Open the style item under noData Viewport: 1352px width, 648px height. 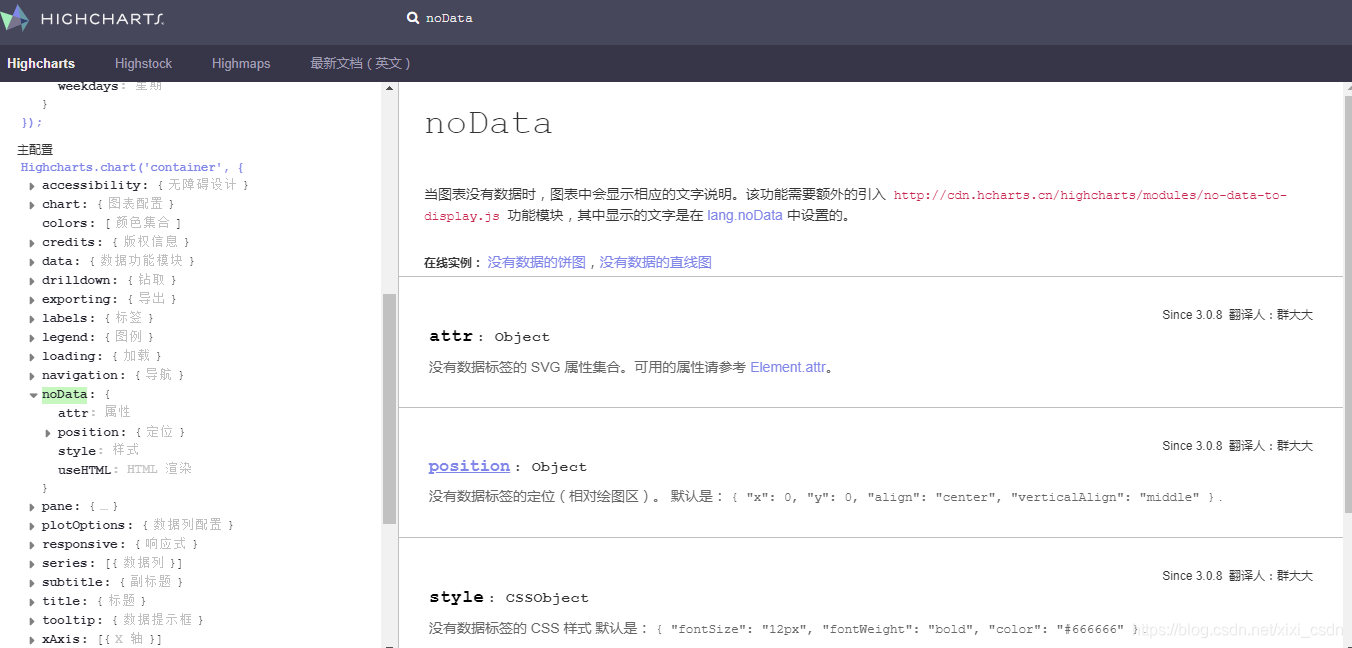[x=77, y=450]
